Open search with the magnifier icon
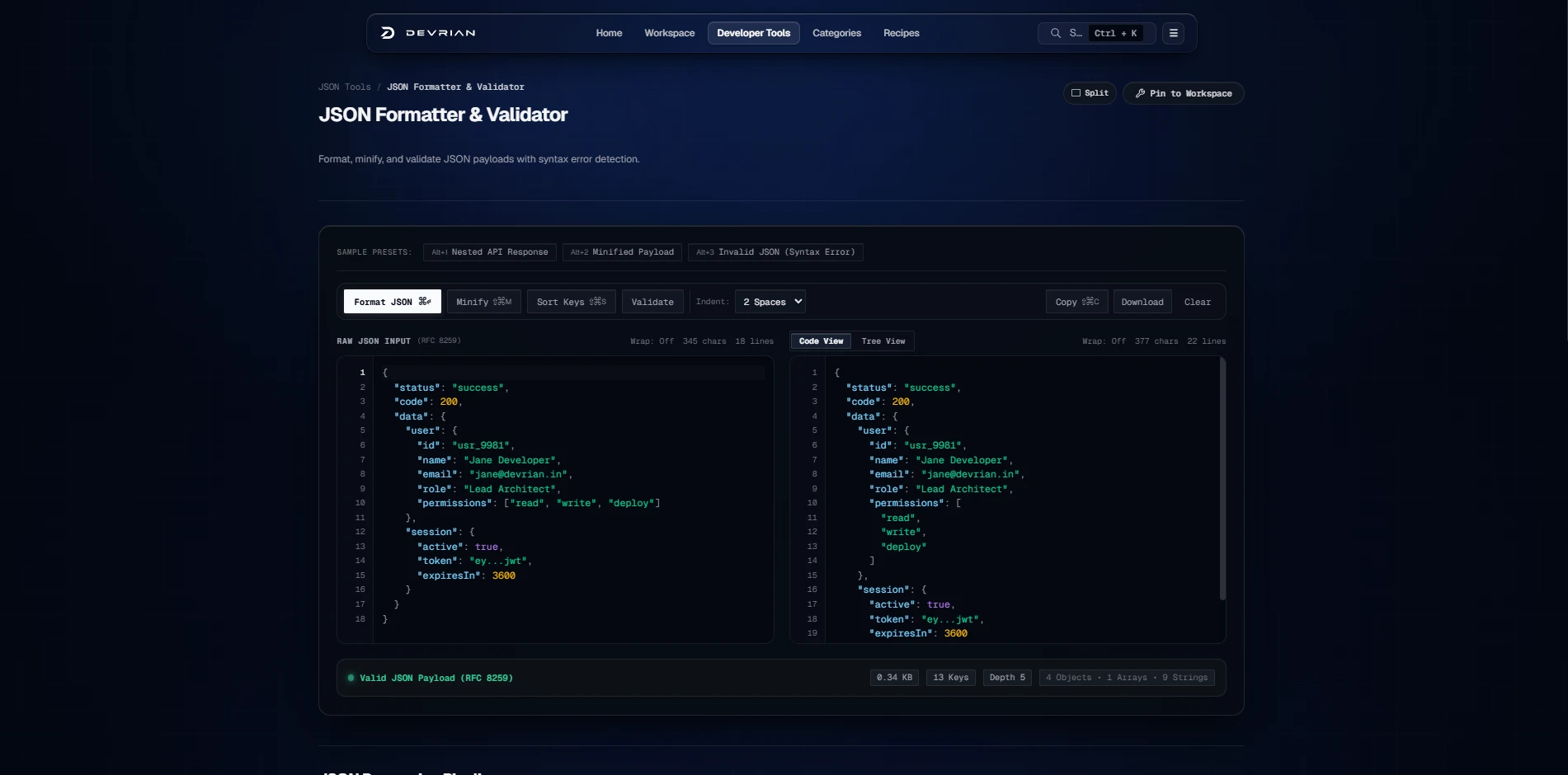Image resolution: width=1568 pixels, height=775 pixels. tap(1055, 33)
